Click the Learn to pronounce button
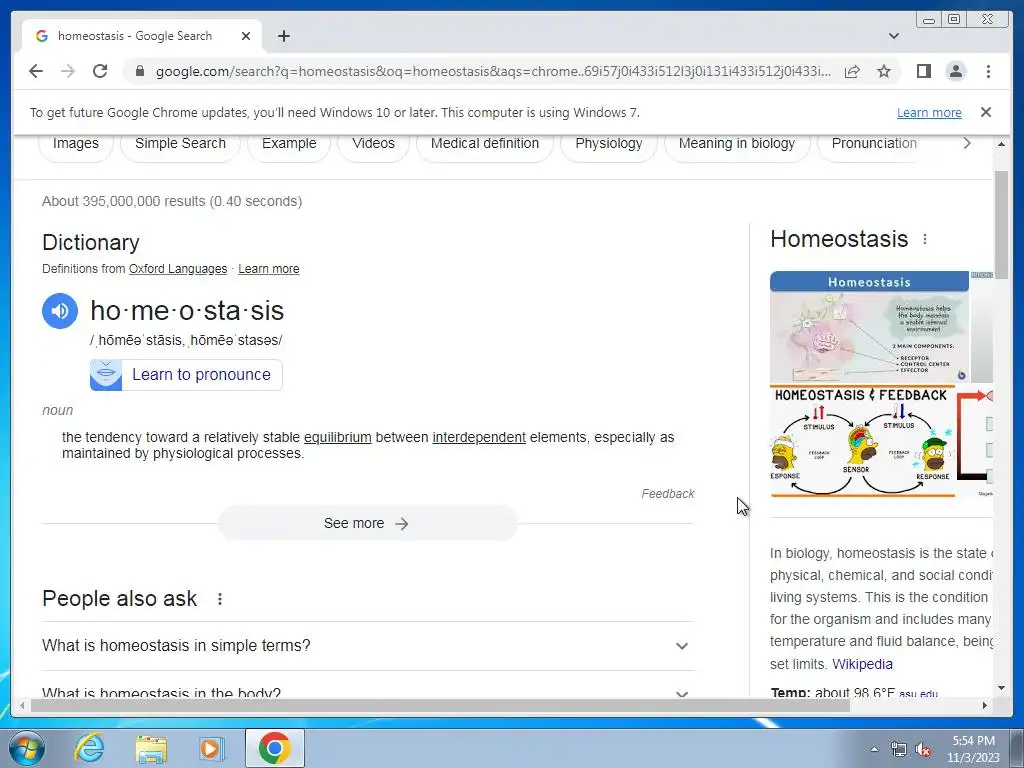1024x768 pixels. 186,375
